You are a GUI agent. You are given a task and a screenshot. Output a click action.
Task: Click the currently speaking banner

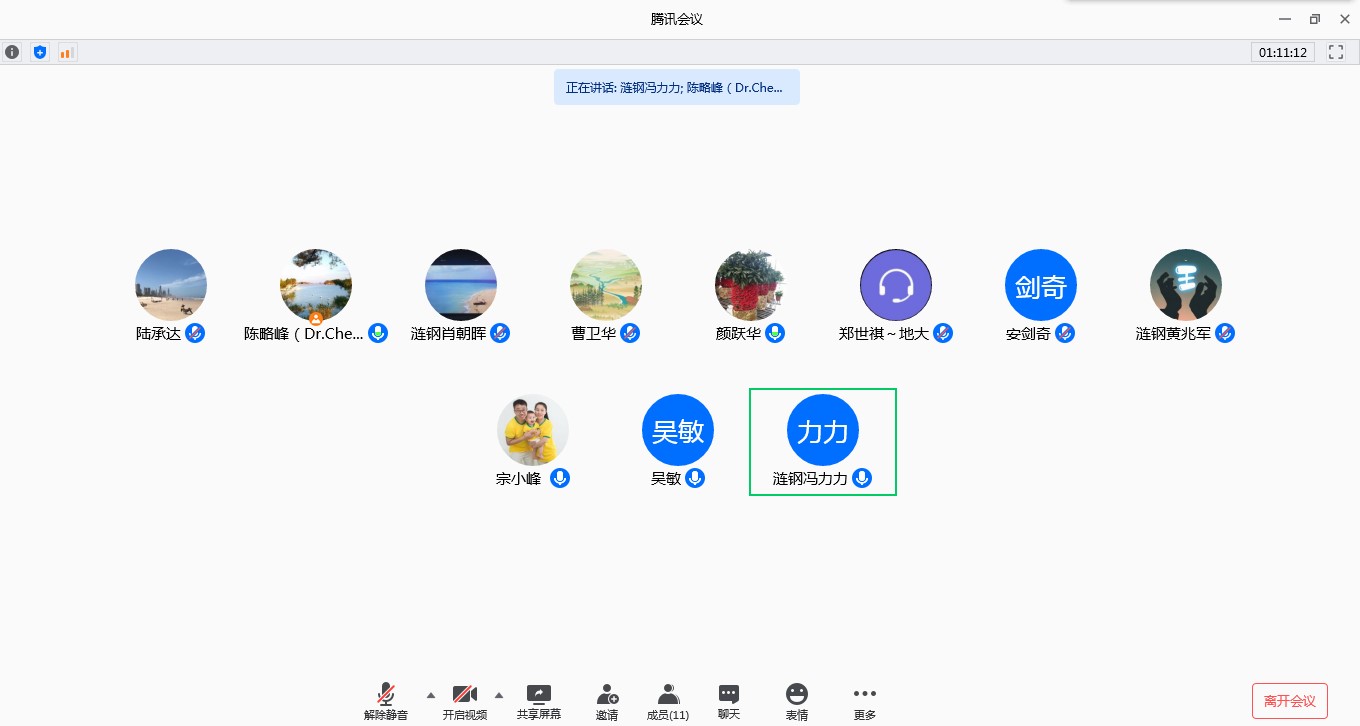point(676,87)
